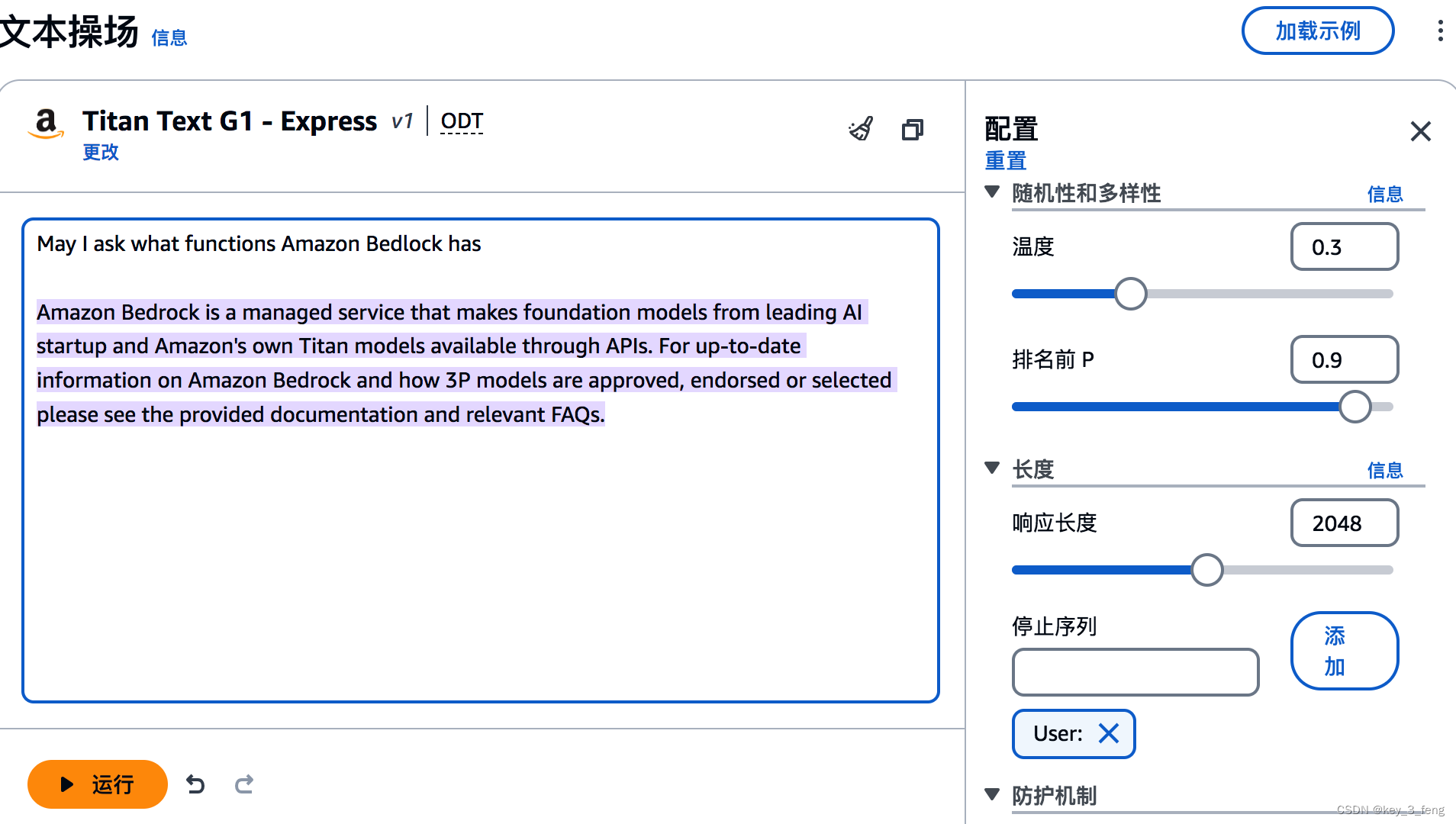1456x824 pixels.
Task: Click the redo arrow icon
Action: click(x=244, y=784)
